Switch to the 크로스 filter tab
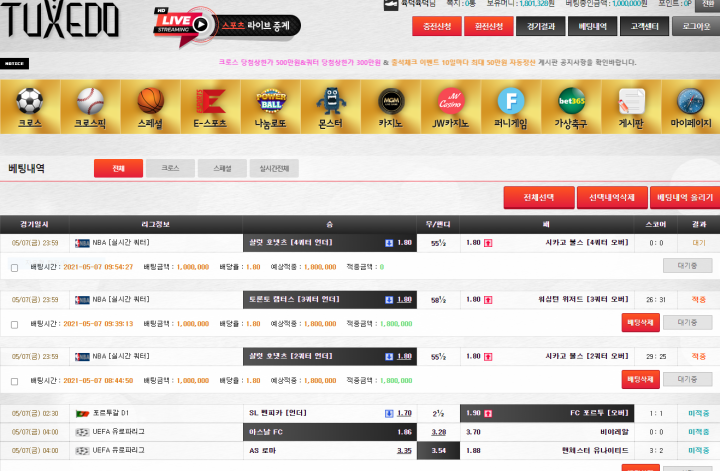720x471 pixels. click(x=170, y=168)
